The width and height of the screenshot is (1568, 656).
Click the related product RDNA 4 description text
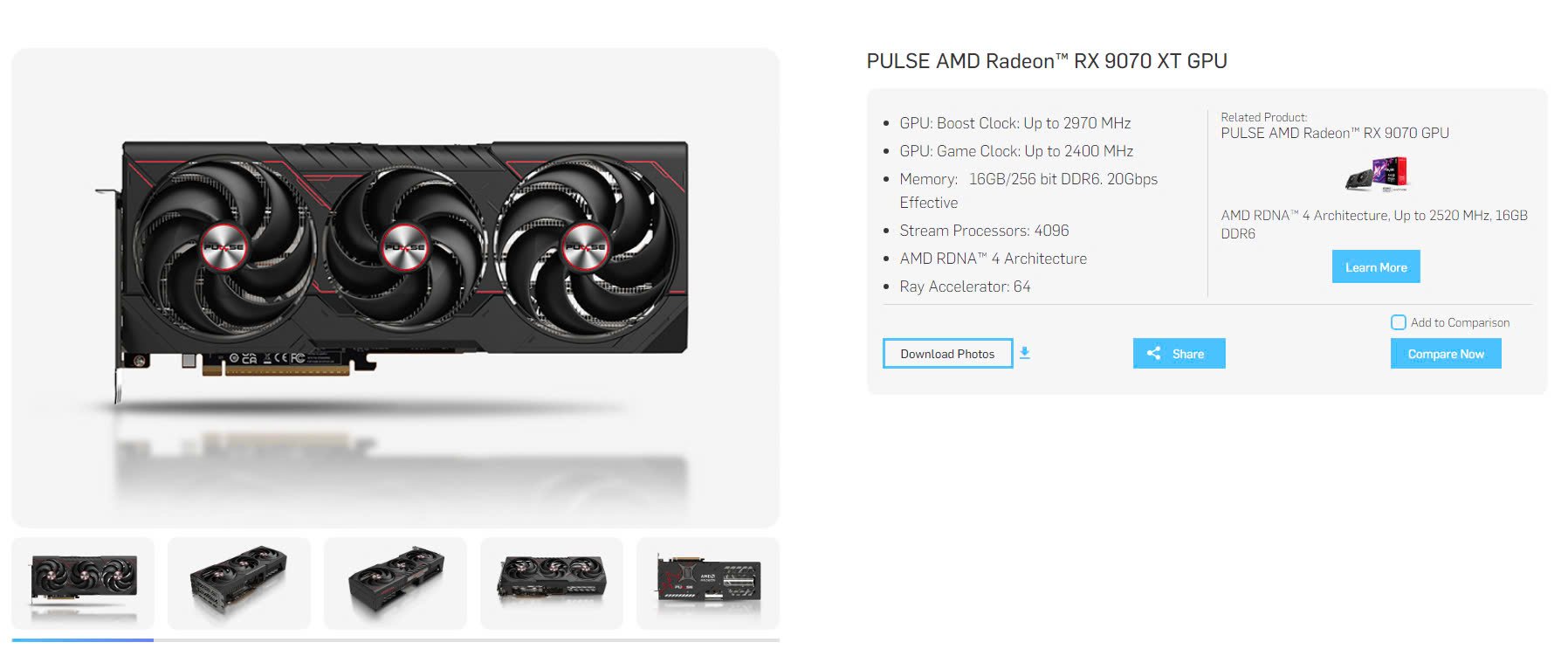point(1374,224)
